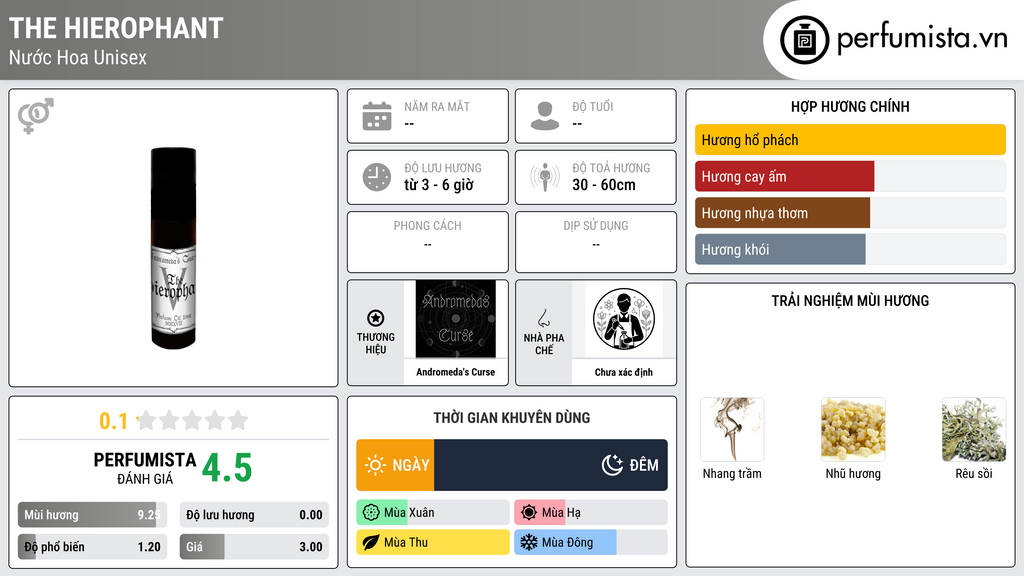The width and height of the screenshot is (1024, 576).
Task: Click the Chưa xác định perfumer label
Action: [x=624, y=372]
